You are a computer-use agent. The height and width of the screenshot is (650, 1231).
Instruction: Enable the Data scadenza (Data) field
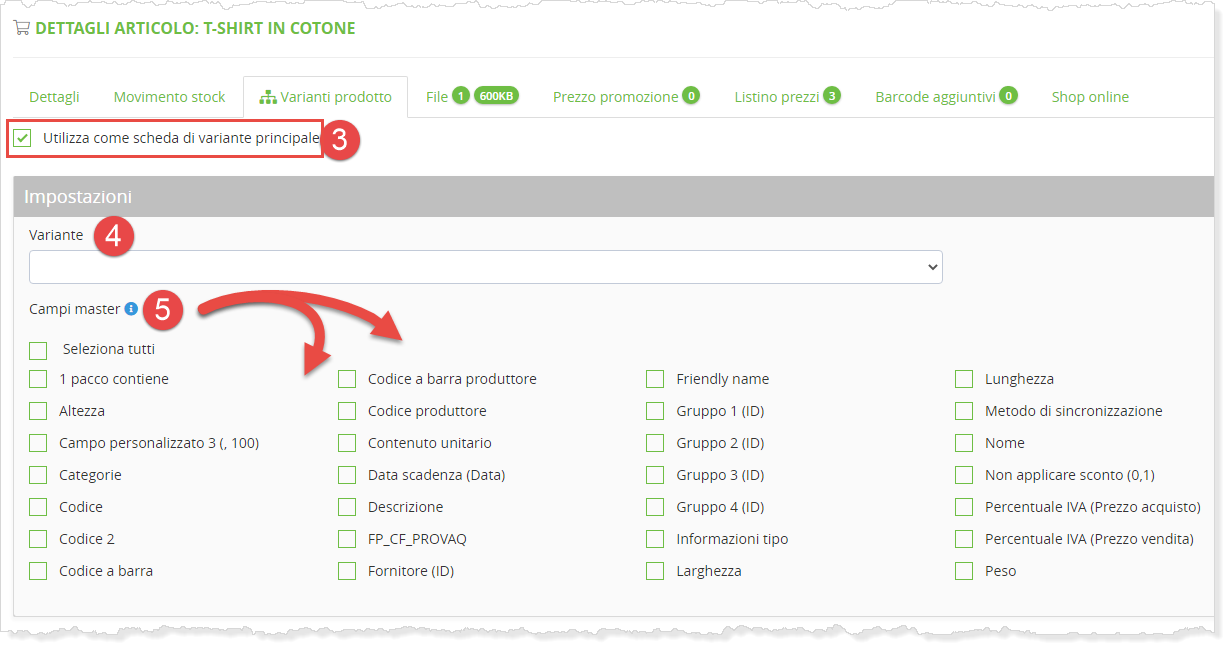(347, 475)
